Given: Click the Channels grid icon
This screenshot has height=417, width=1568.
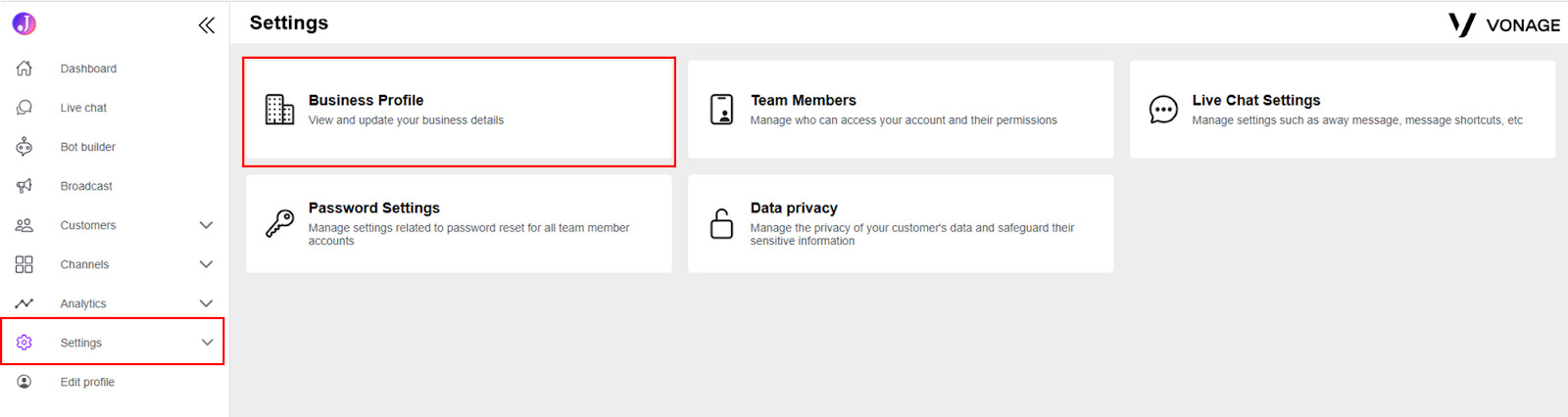Looking at the screenshot, I should (24, 264).
